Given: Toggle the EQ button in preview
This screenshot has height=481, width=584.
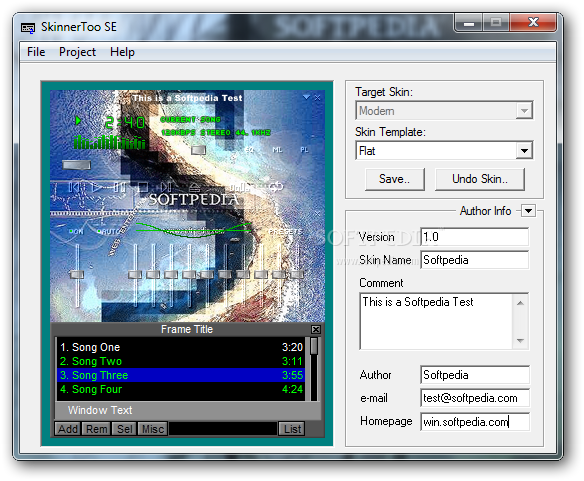Looking at the screenshot, I should [249, 150].
